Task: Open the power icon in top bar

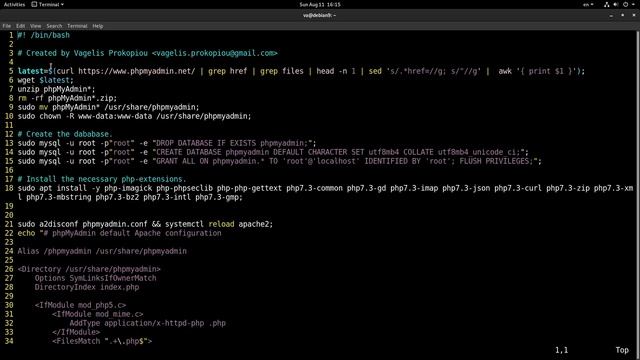Action: (x=625, y=4)
